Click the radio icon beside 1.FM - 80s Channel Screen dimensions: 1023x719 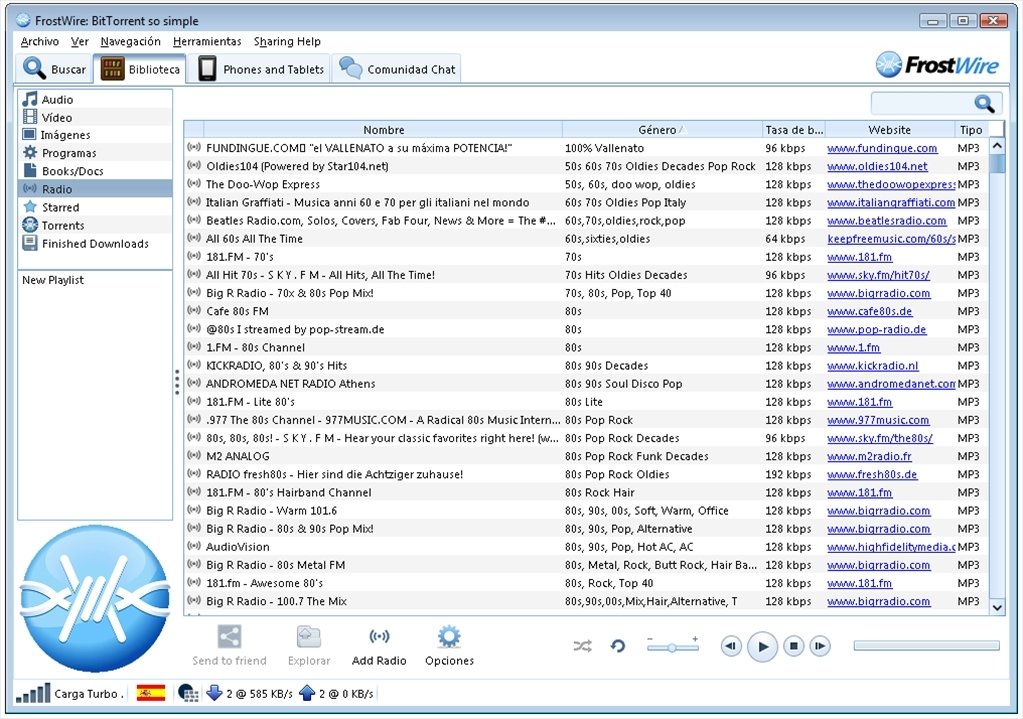click(194, 347)
